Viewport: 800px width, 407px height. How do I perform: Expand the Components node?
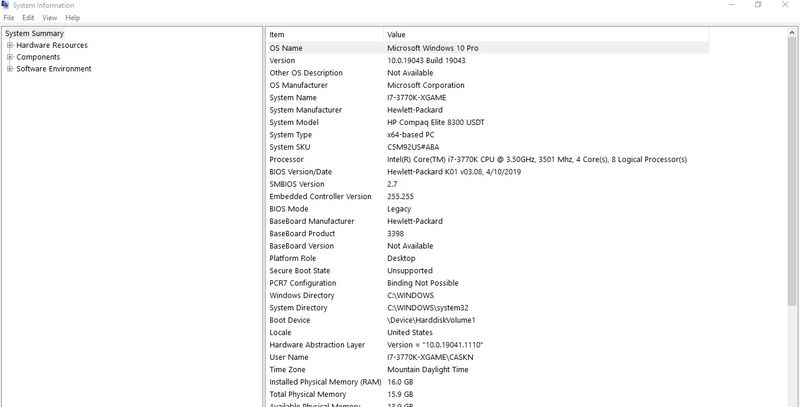(10, 57)
